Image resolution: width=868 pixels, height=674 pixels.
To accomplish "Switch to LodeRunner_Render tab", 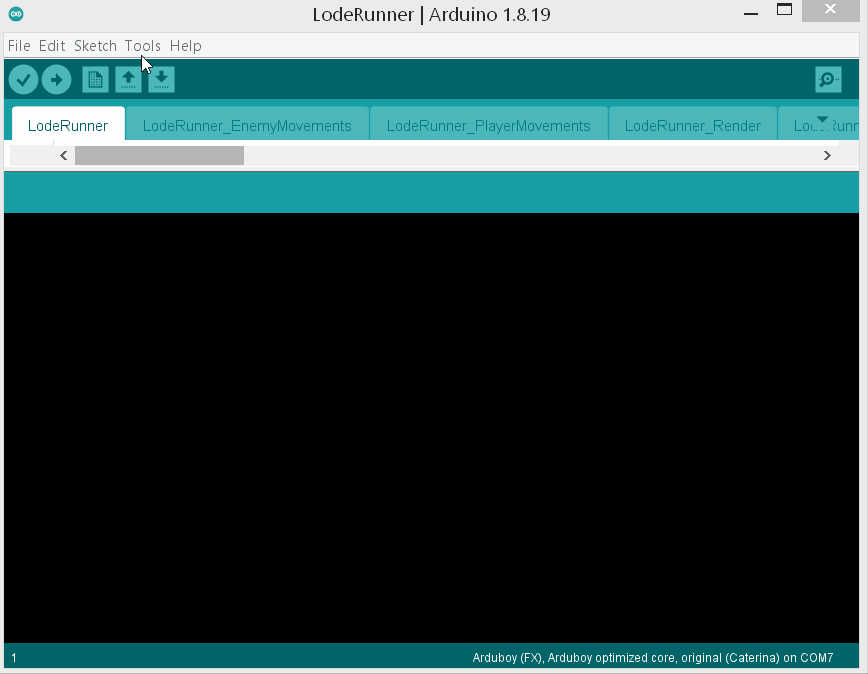I will coord(693,126).
